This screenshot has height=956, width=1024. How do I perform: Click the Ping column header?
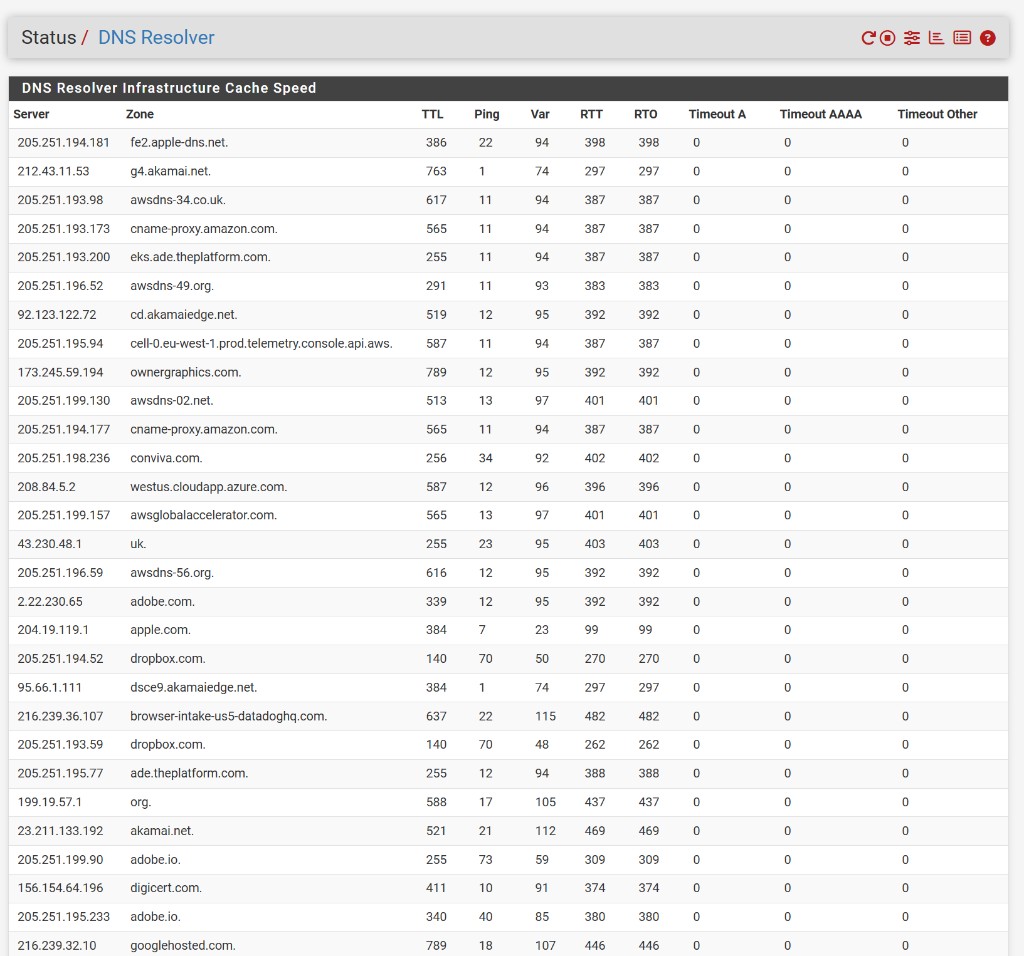click(x=487, y=114)
